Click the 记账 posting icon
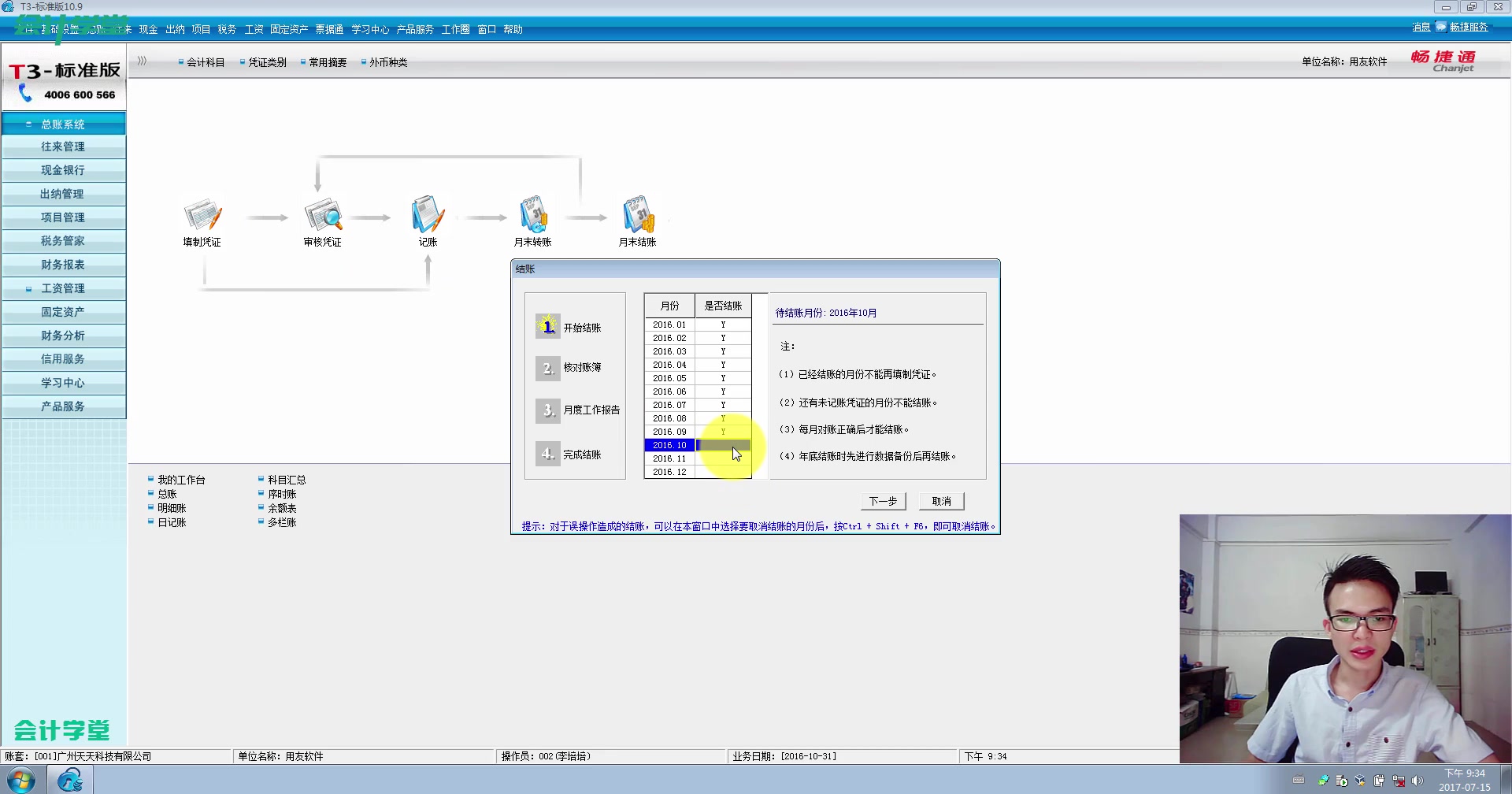 click(428, 214)
